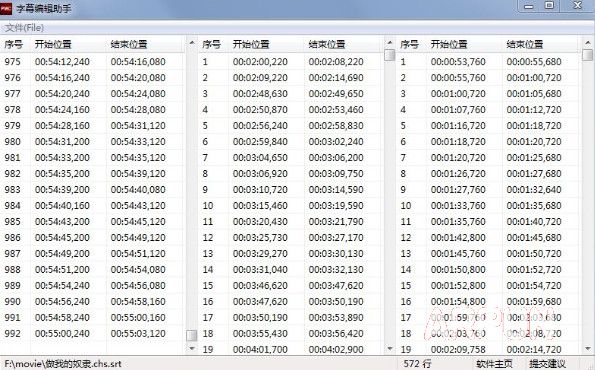
Task: Select start time 00:54:35,200
Action: 62,173
